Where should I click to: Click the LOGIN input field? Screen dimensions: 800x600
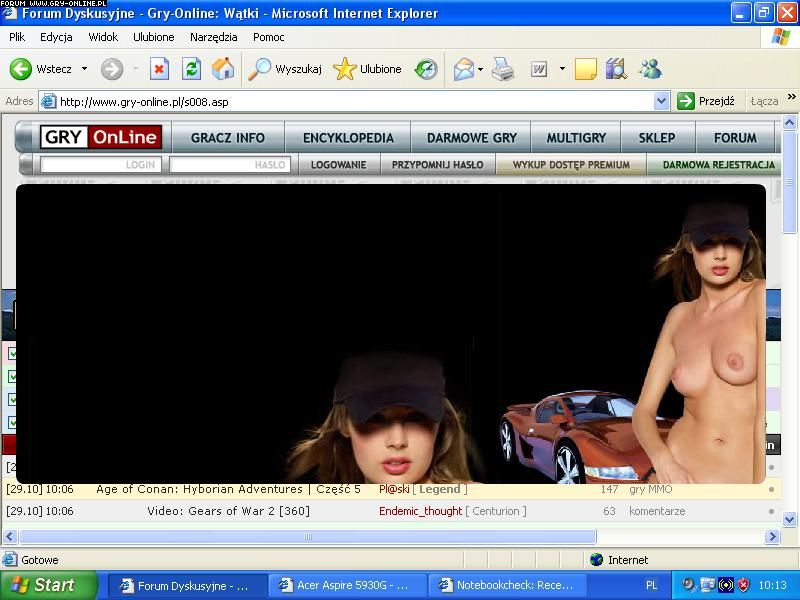pyautogui.click(x=100, y=165)
